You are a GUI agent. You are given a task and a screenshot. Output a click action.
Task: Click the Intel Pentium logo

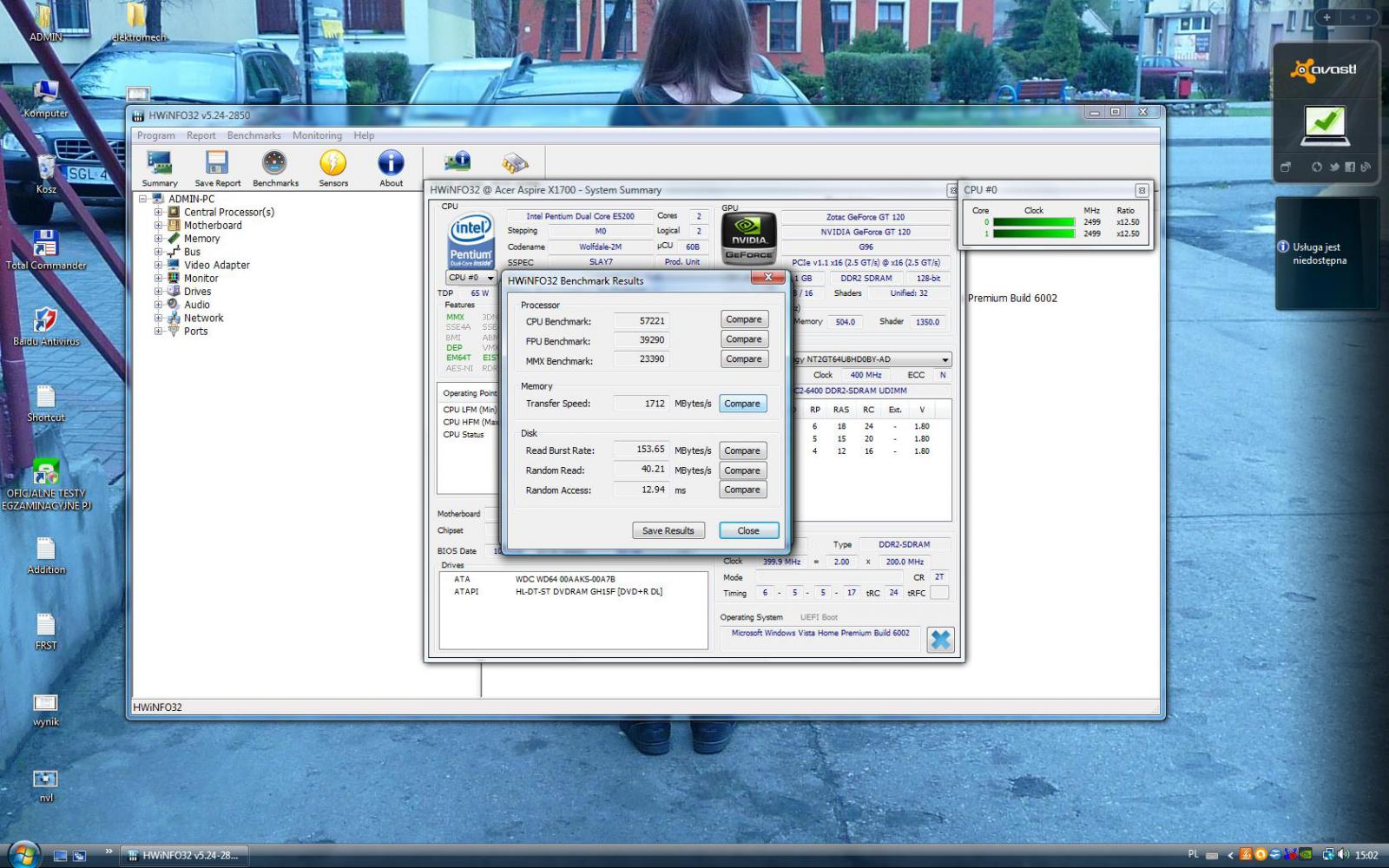tap(470, 240)
